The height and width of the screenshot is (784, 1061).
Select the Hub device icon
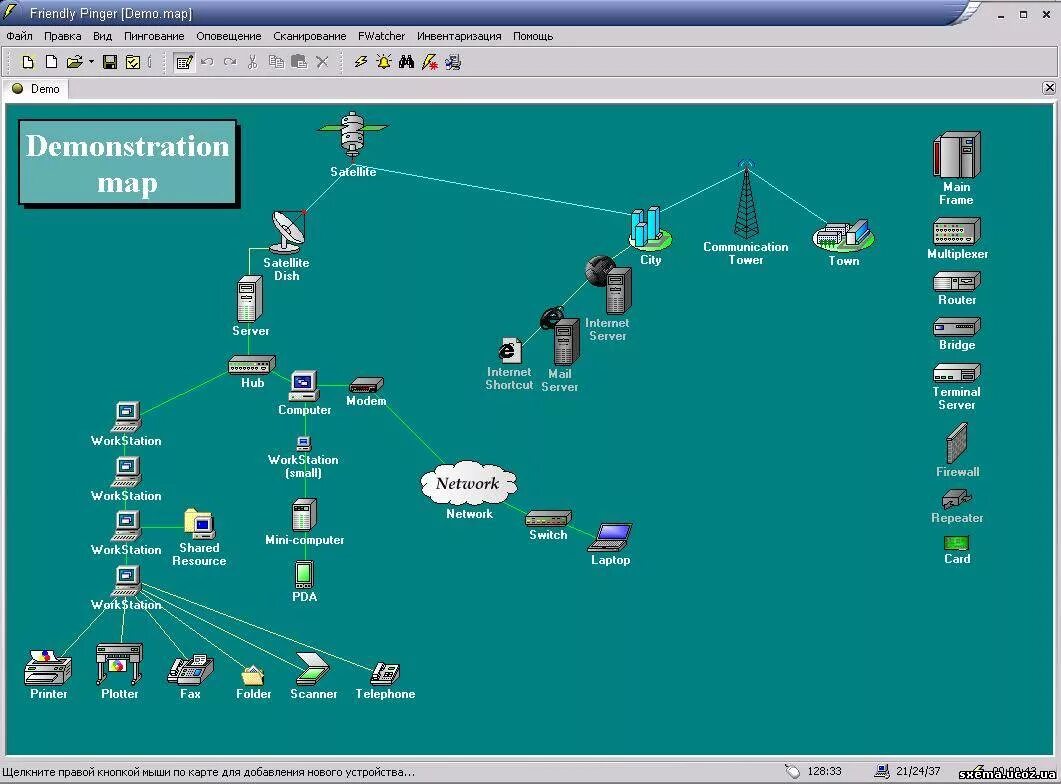(x=251, y=365)
